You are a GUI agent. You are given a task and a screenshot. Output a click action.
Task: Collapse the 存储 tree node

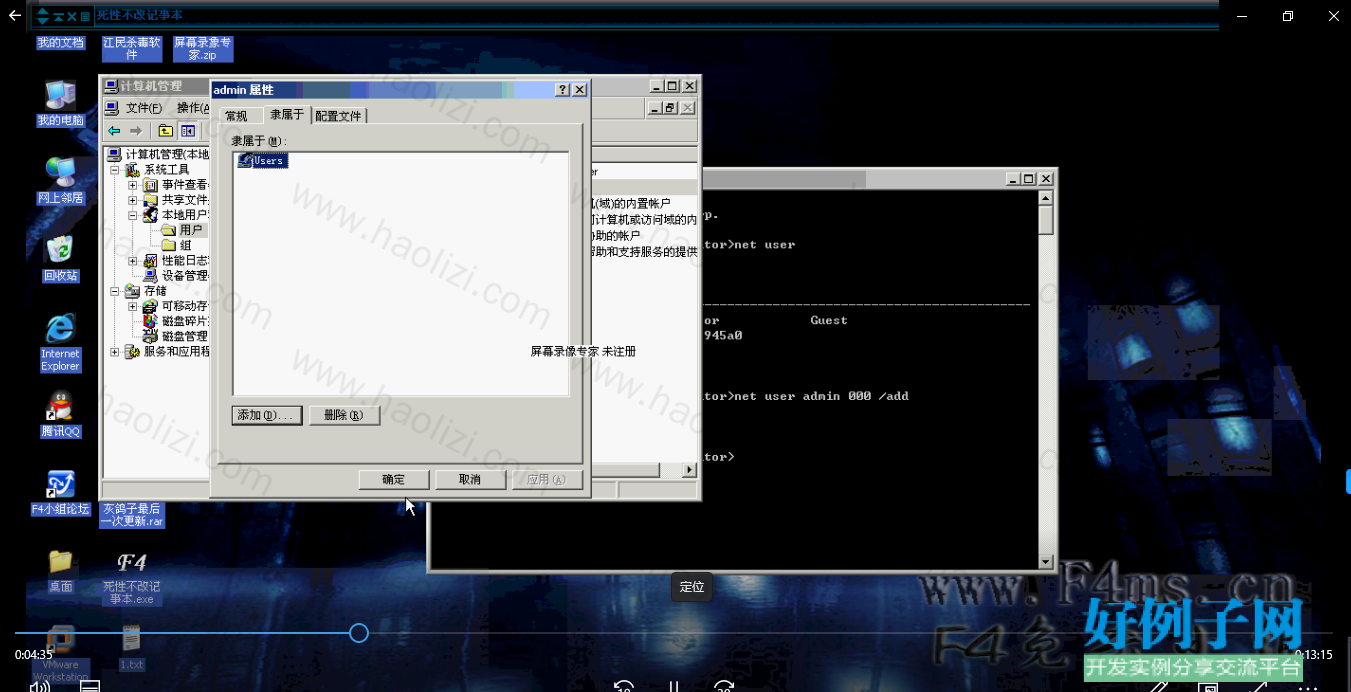pos(115,291)
